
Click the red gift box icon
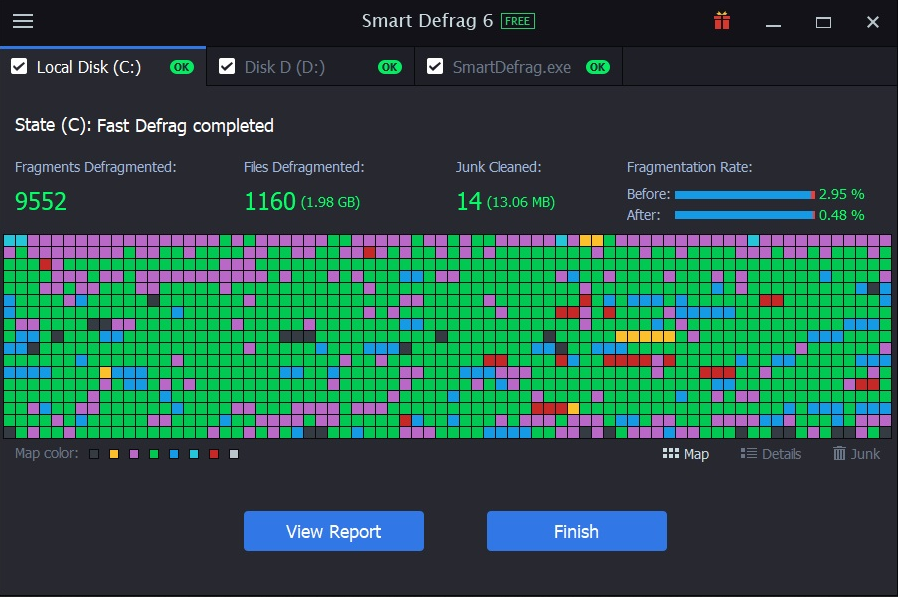pyautogui.click(x=722, y=21)
